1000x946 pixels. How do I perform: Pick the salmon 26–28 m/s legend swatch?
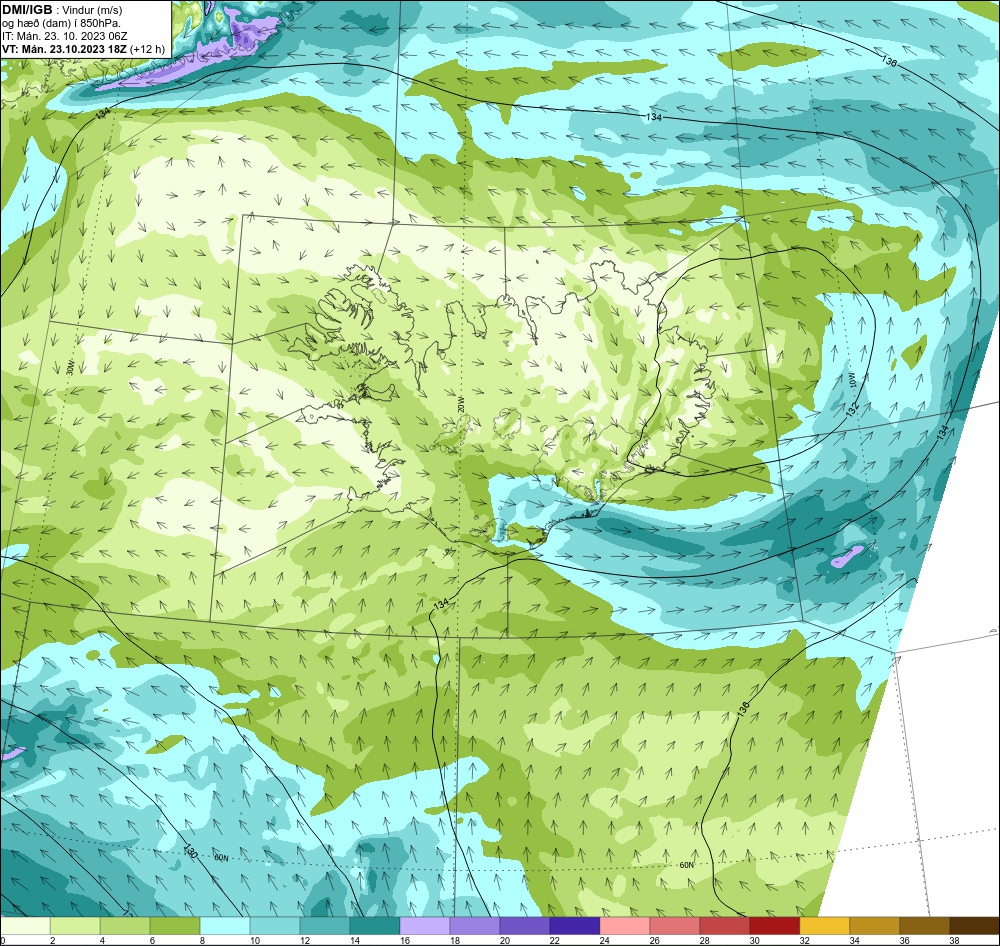(x=675, y=926)
